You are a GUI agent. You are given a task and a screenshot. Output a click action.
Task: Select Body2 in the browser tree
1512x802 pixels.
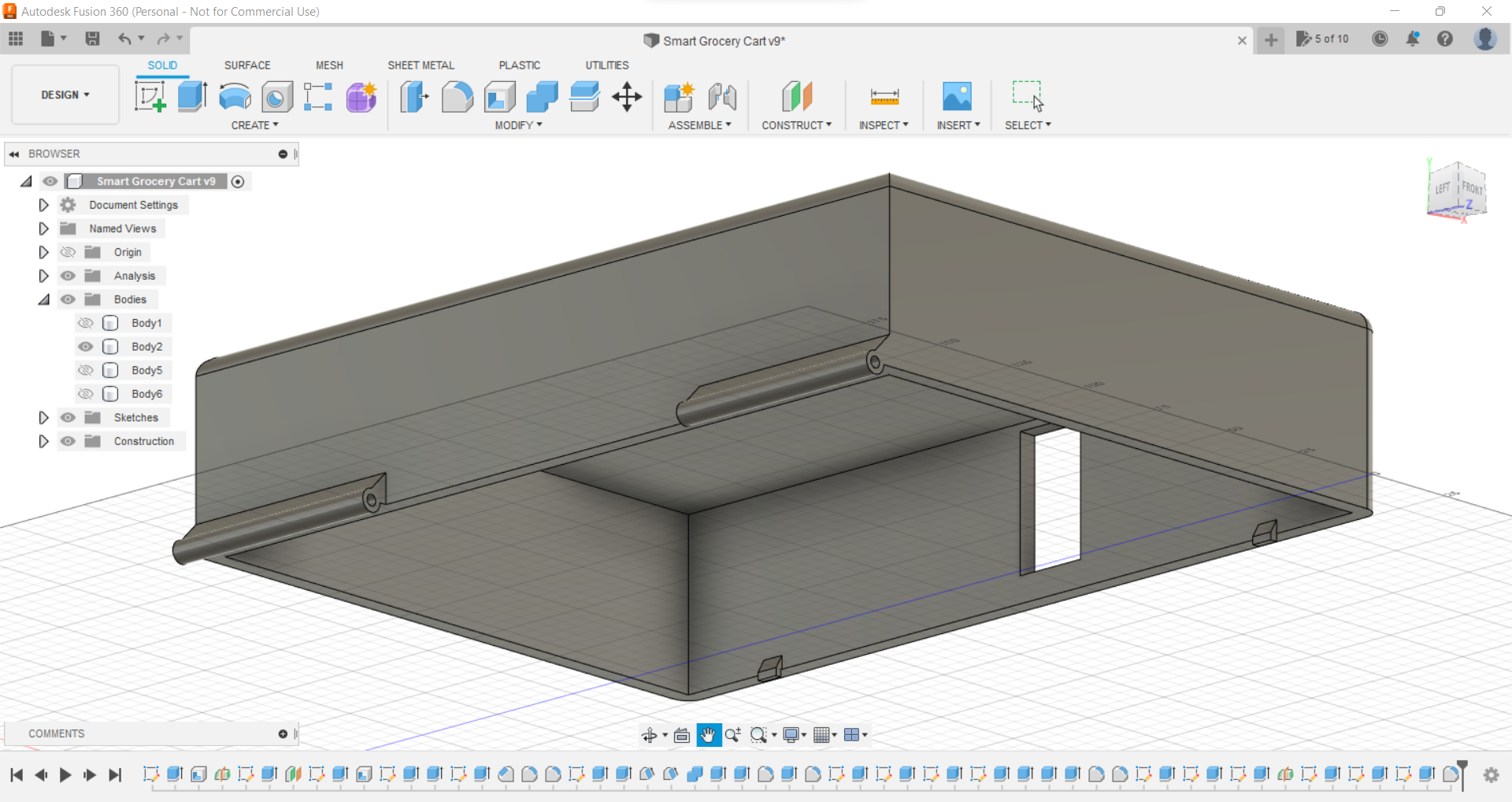(x=146, y=347)
